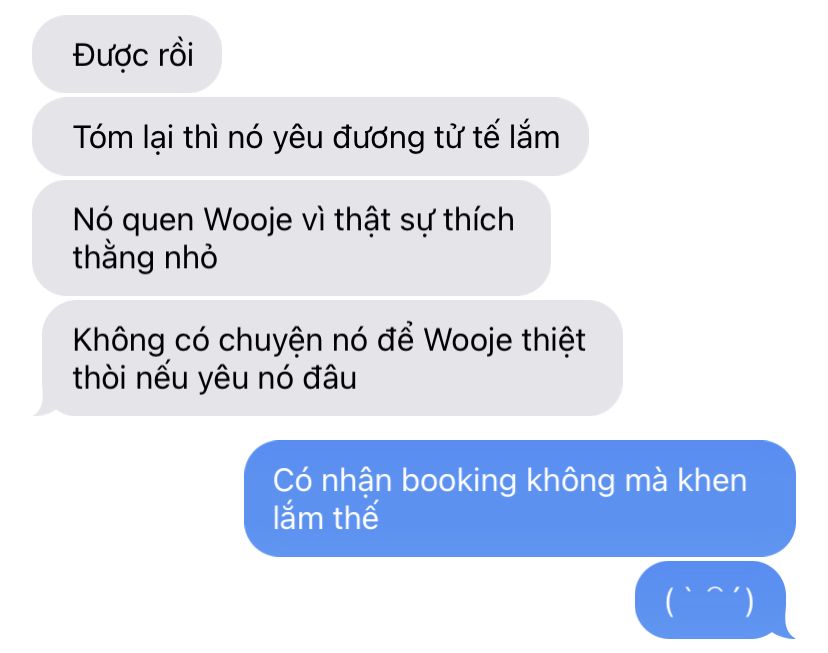Viewport: 828px width, 653px height.
Task: Click the word "Không" starting the fourth message
Action: click(119, 340)
